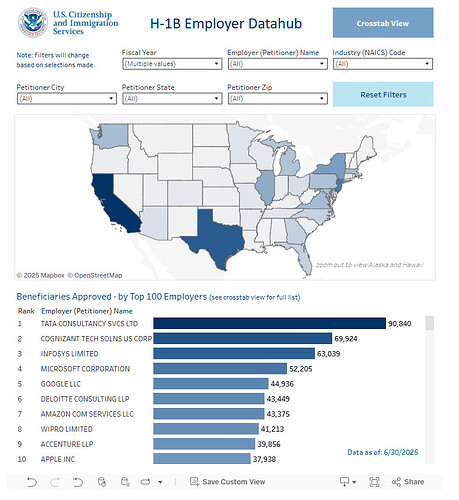
Task: Select Illinois on the map
Action: click(x=266, y=187)
